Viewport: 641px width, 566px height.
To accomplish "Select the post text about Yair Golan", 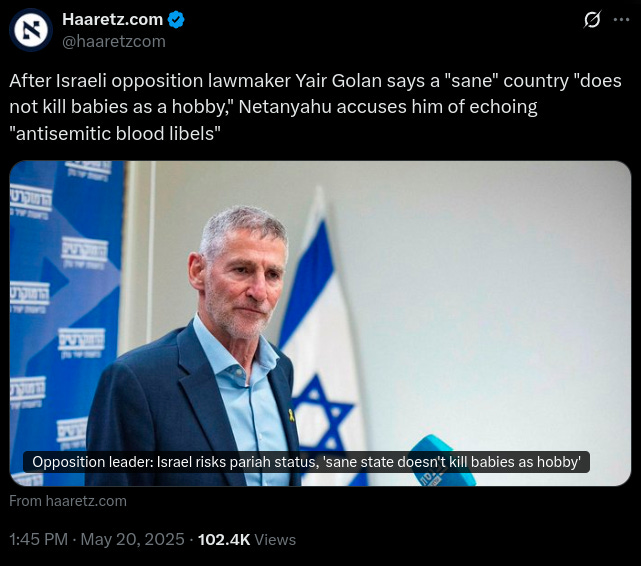I will 315,107.
